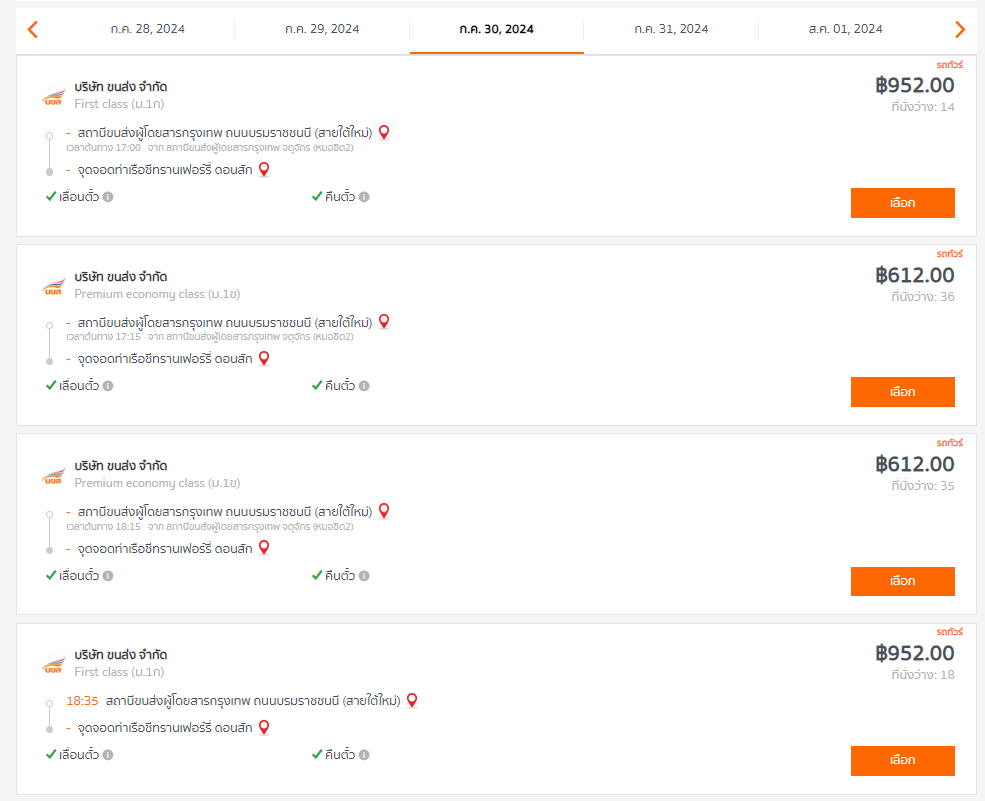
Task: Show info icon beside first trip's คืนตั๋ว
Action: point(364,197)
